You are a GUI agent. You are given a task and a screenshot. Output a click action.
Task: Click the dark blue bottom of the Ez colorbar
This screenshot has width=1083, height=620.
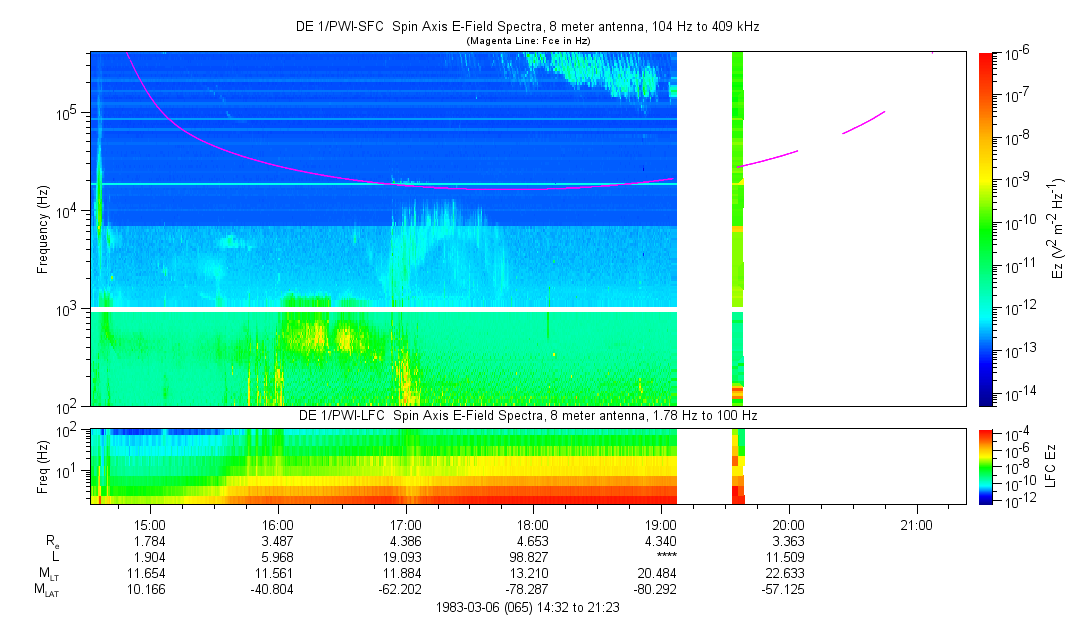click(986, 400)
